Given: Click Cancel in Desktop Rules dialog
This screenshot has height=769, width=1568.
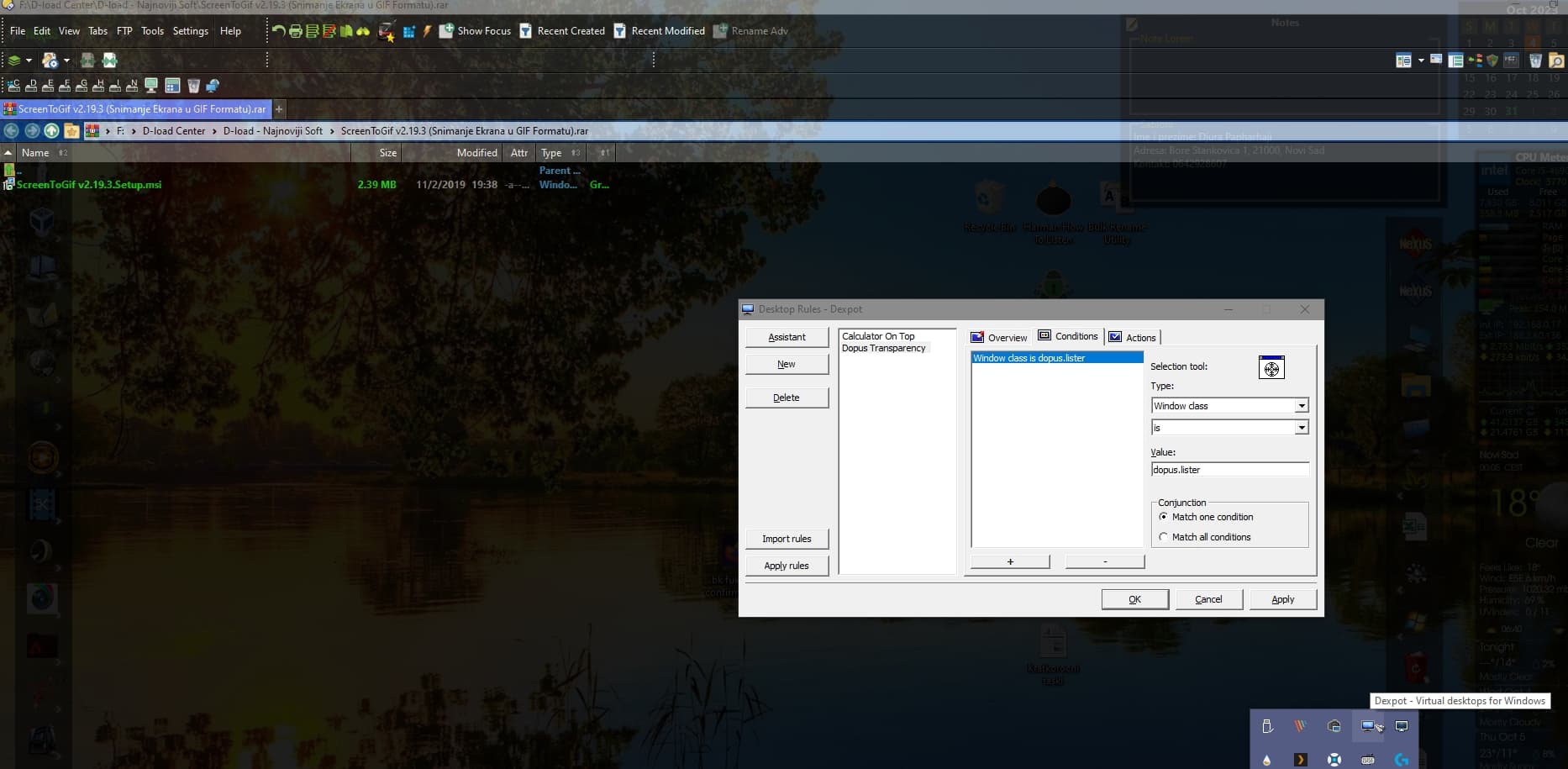Looking at the screenshot, I should 1208,599.
